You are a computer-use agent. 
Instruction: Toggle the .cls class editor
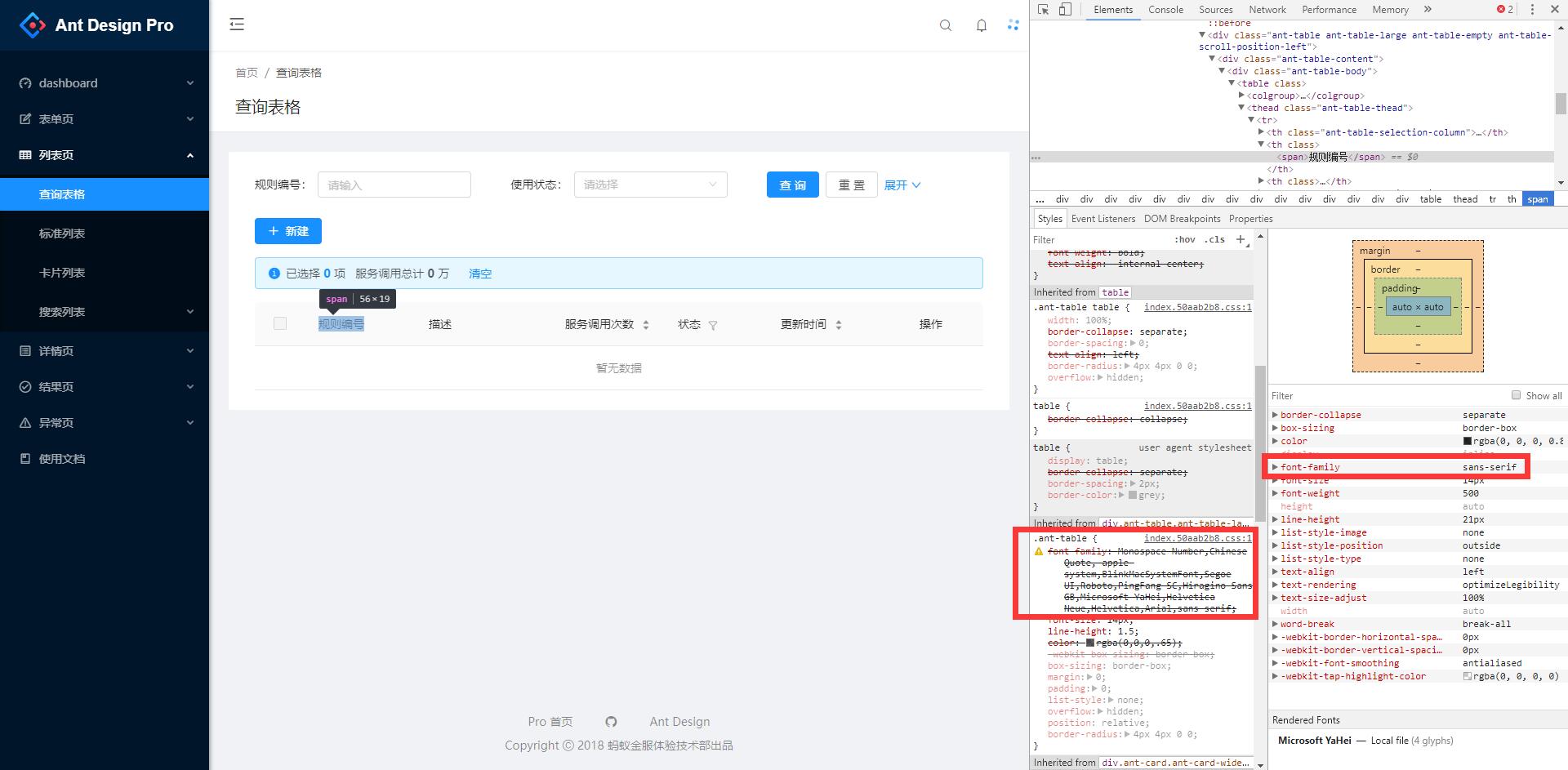click(x=1215, y=239)
